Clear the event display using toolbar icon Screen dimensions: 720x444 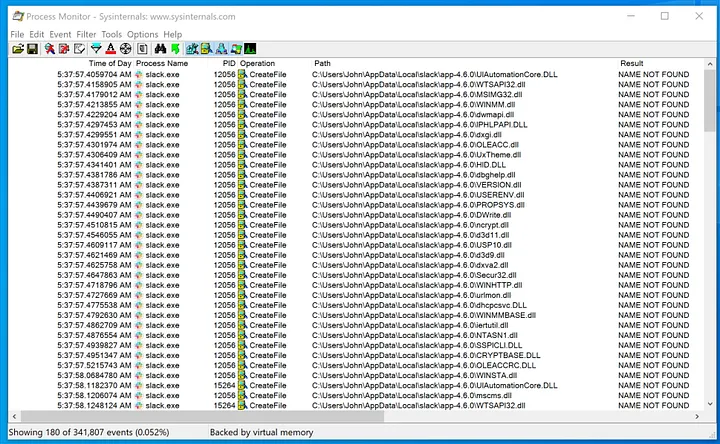tap(79, 48)
